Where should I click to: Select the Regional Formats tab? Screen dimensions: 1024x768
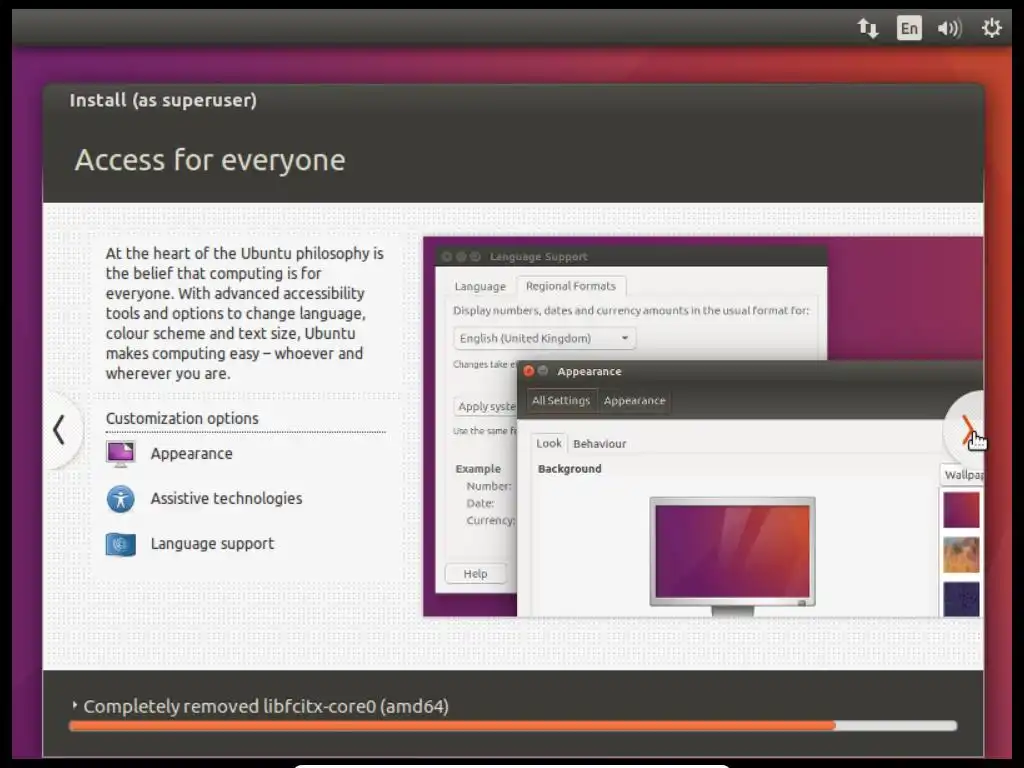(571, 286)
